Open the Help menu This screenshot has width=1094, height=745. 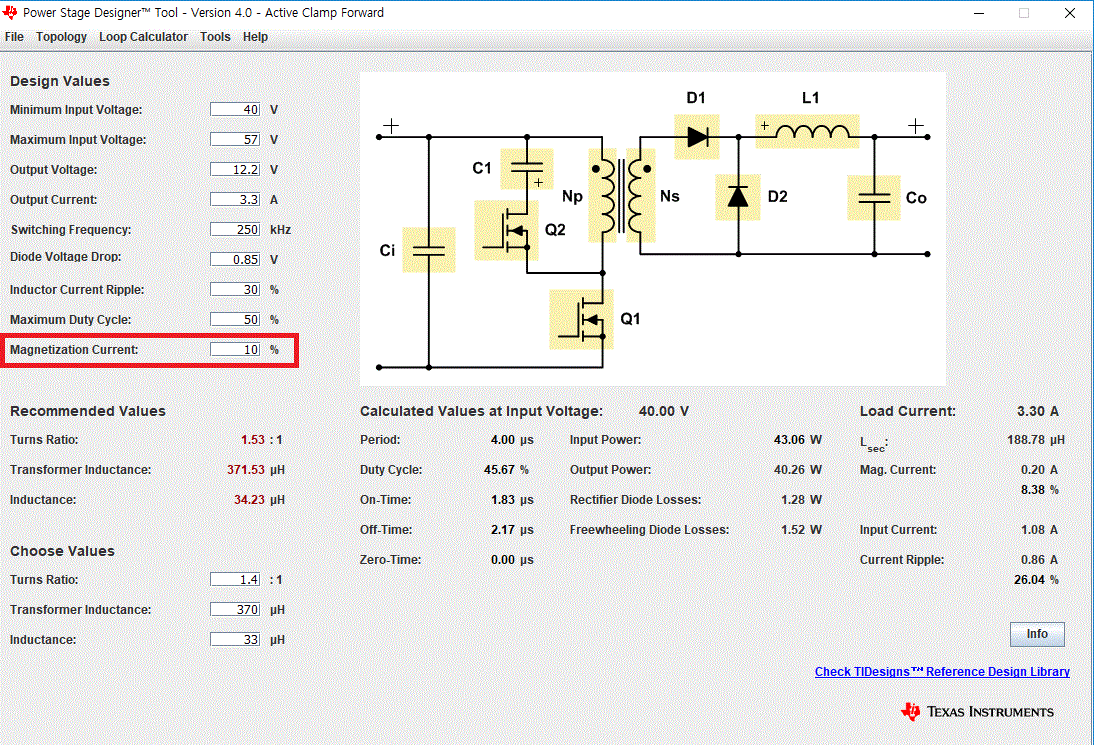point(255,36)
